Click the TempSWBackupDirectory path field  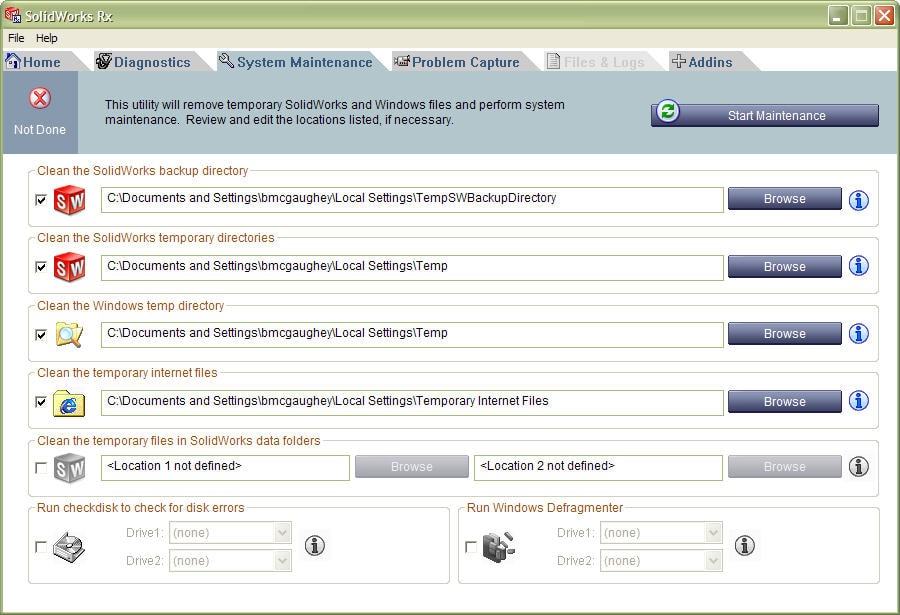(x=412, y=199)
